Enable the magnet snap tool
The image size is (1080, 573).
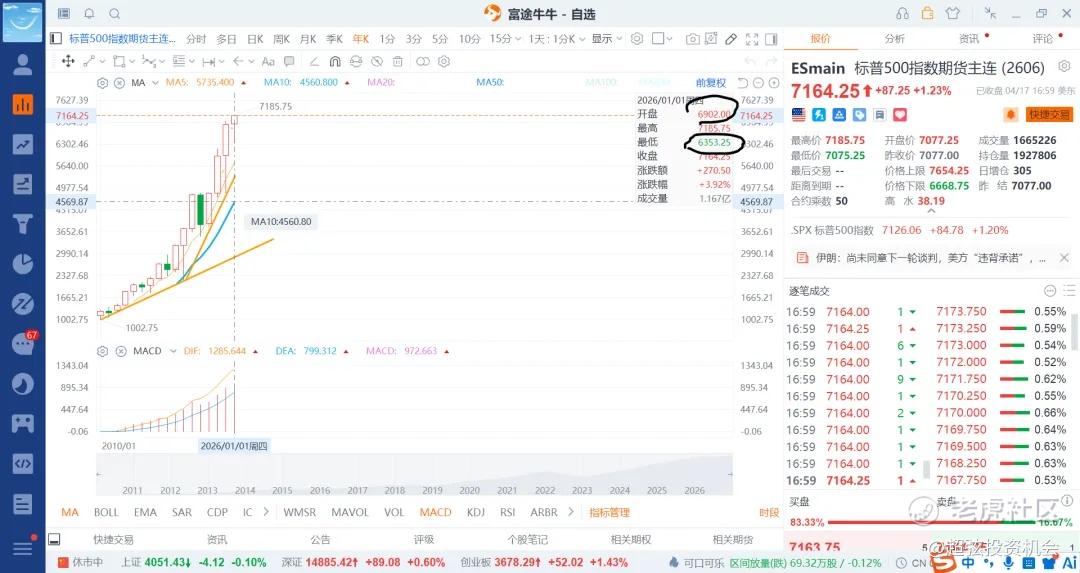(335, 61)
